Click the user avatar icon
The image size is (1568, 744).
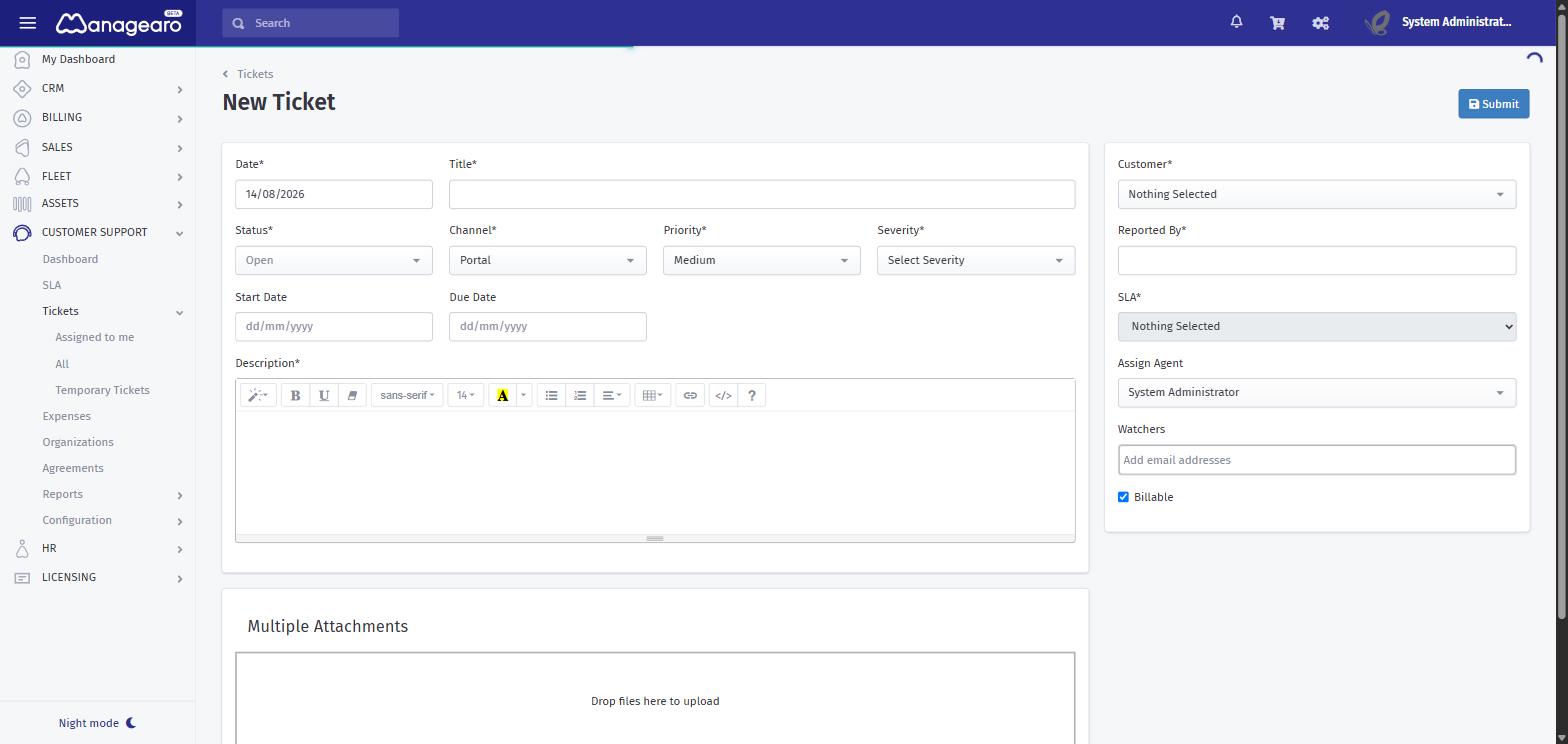[x=1377, y=23]
